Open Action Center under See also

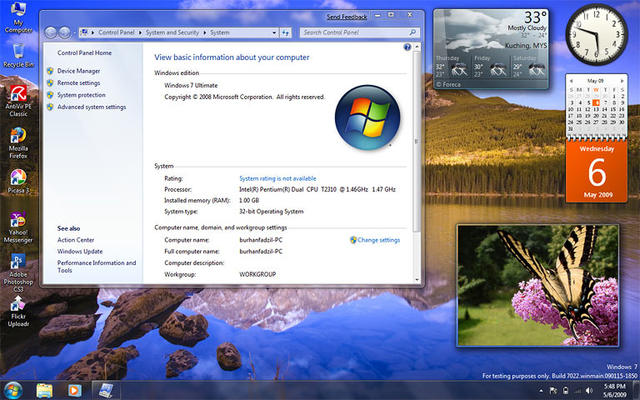pyautogui.click(x=76, y=240)
